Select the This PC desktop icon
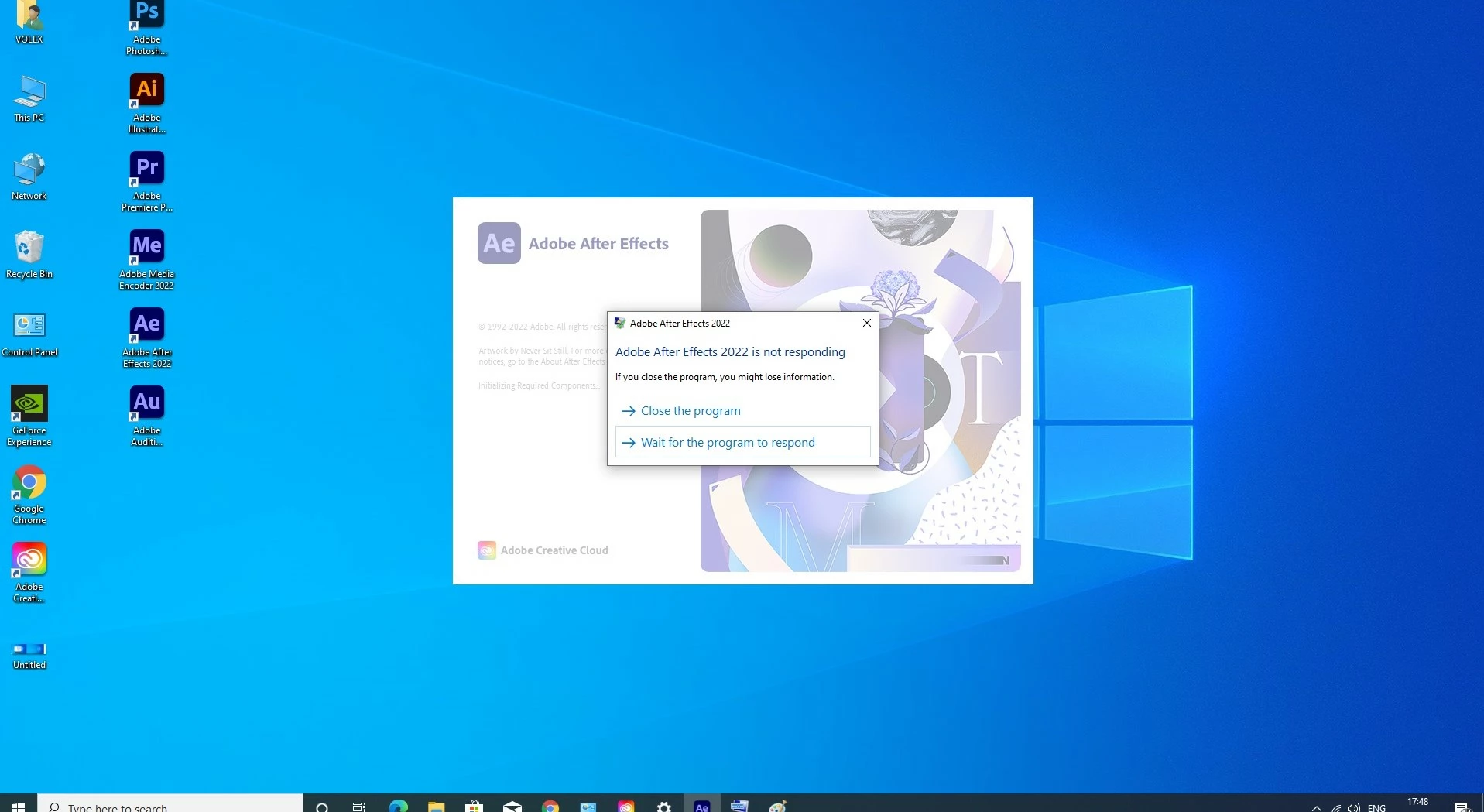Image resolution: width=1484 pixels, height=812 pixels. tap(29, 98)
